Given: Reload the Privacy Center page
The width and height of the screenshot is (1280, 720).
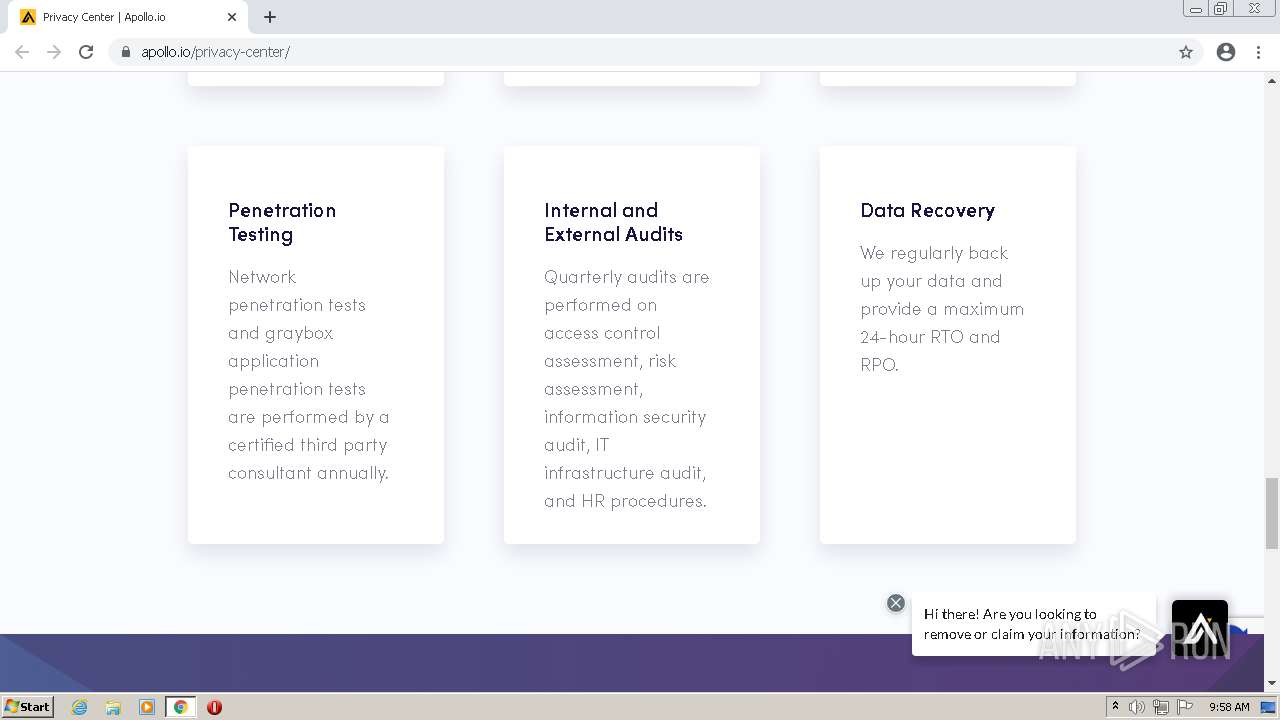Looking at the screenshot, I should (x=86, y=52).
